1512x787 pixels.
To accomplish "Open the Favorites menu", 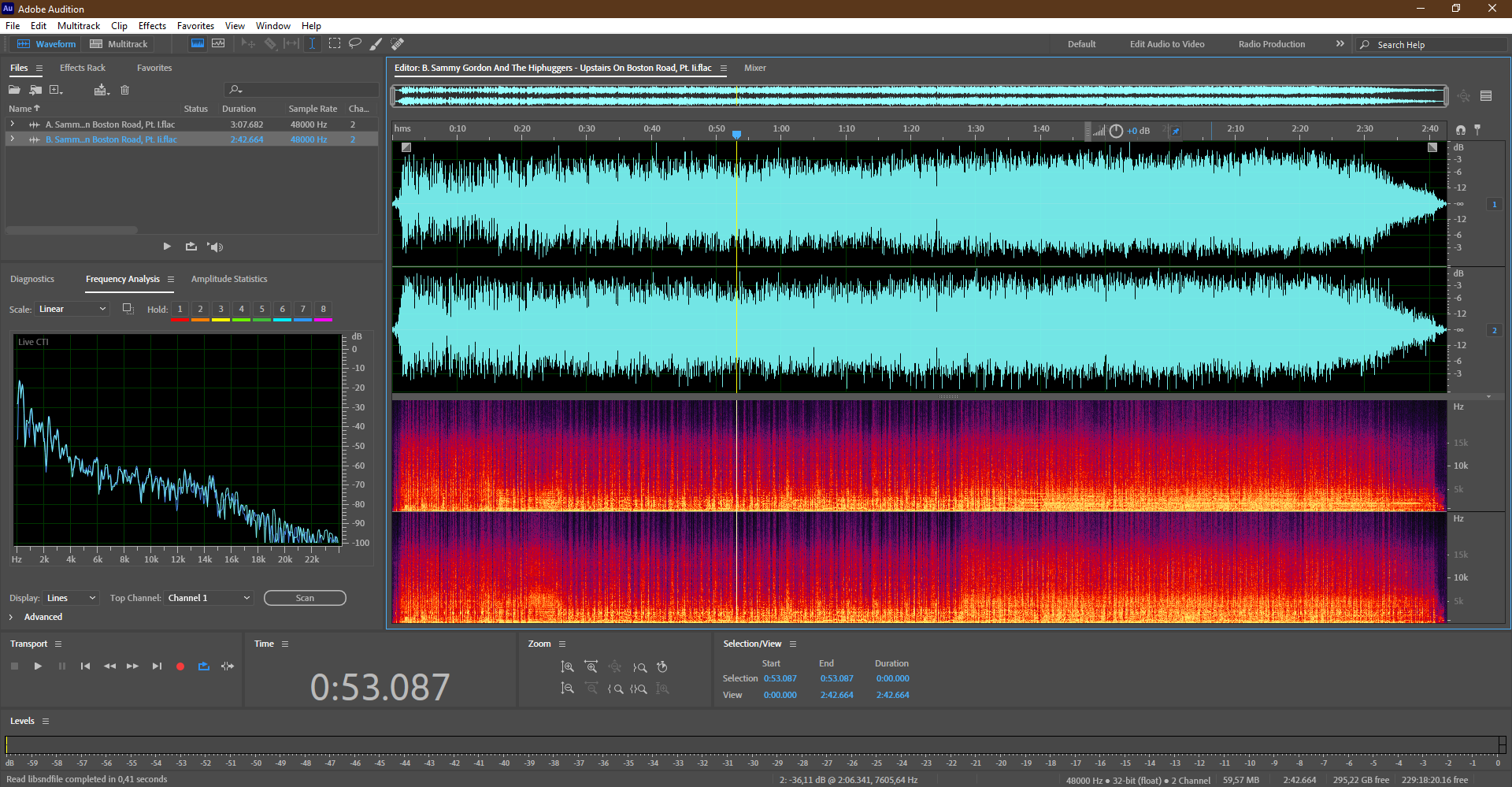I will tap(195, 26).
